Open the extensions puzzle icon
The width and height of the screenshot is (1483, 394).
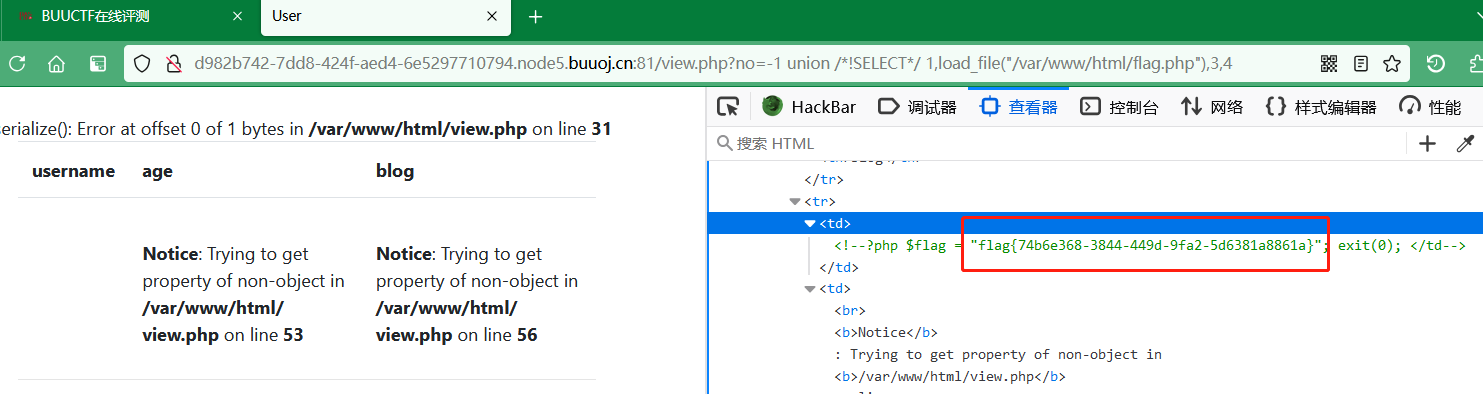coord(1476,64)
